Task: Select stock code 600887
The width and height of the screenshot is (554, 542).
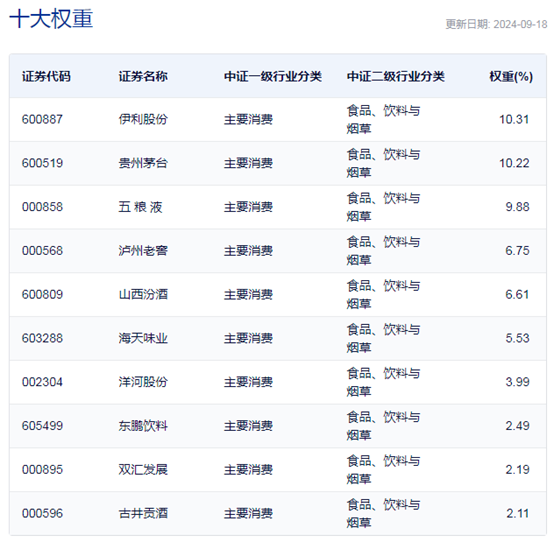Action: [x=42, y=119]
